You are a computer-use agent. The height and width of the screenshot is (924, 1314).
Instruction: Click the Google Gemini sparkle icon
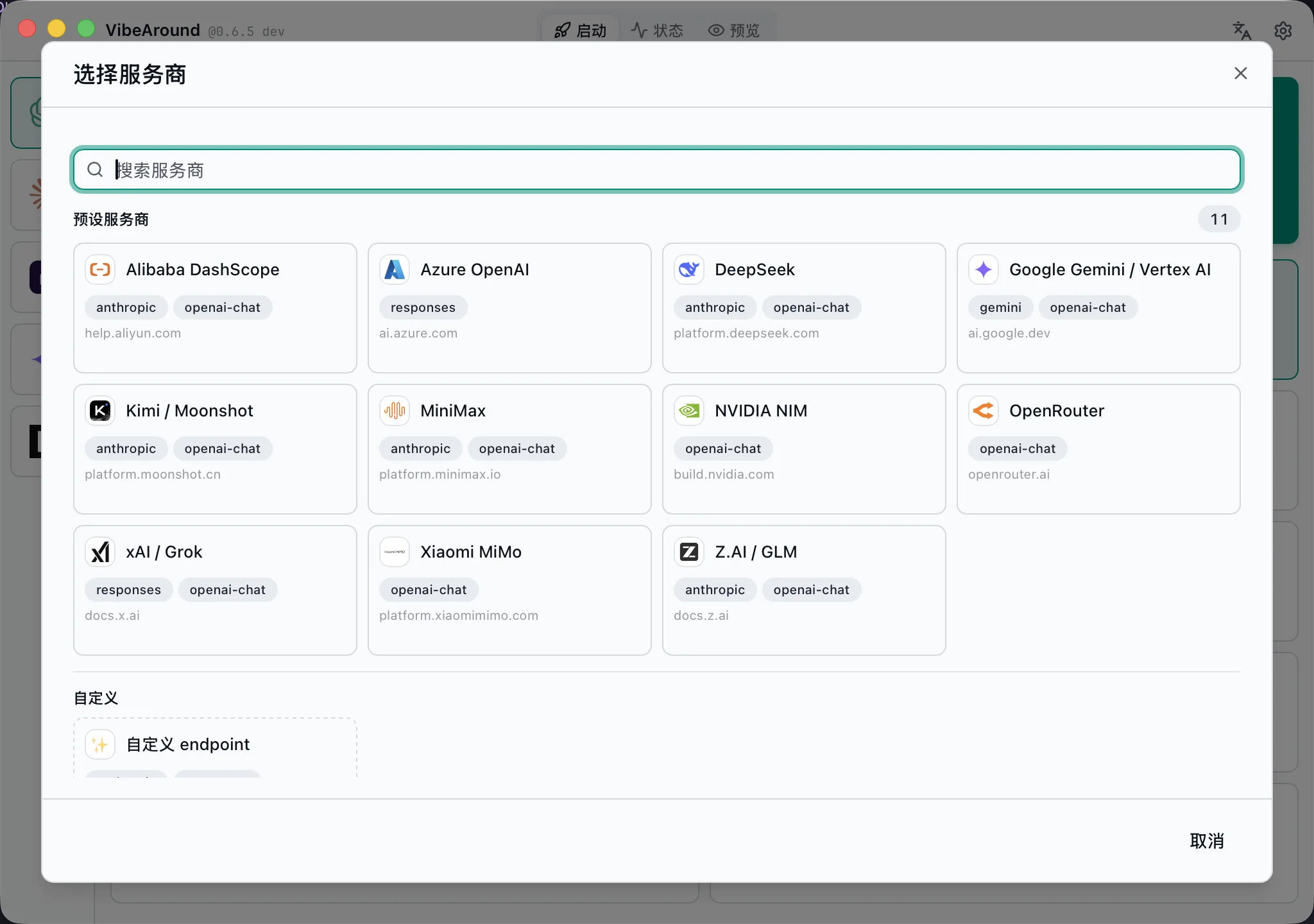pyautogui.click(x=984, y=269)
